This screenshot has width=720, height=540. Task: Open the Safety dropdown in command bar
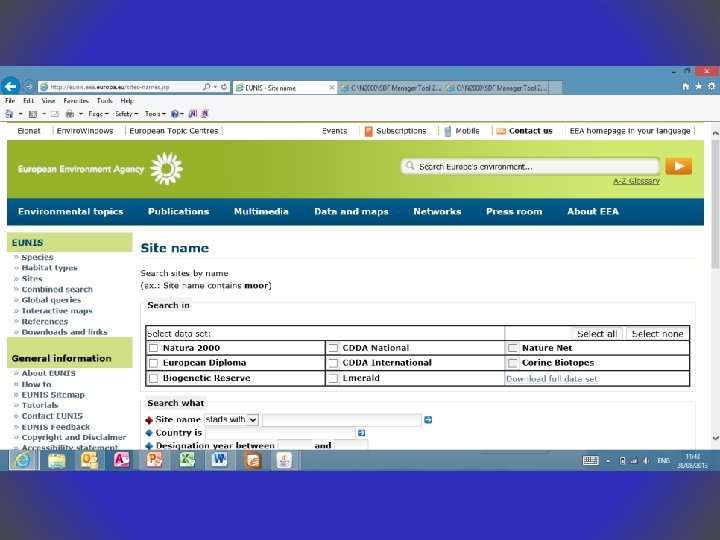(126, 114)
